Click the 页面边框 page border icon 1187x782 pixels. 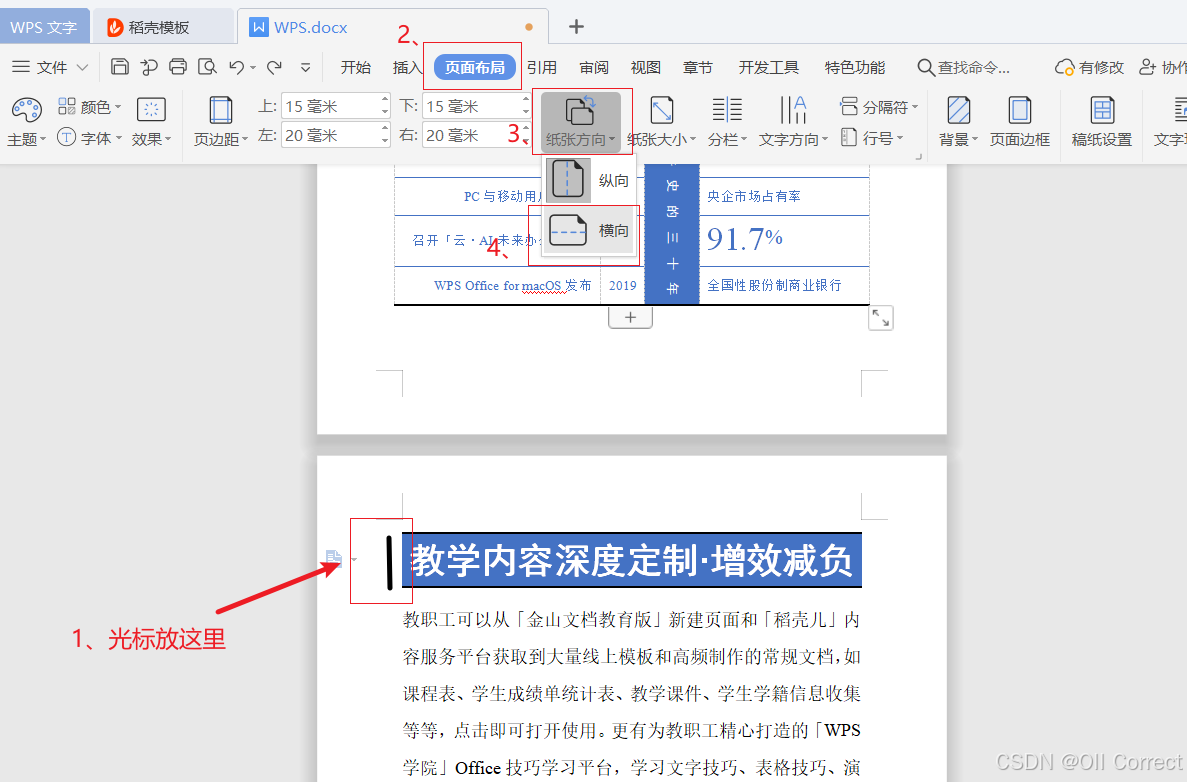(1020, 122)
